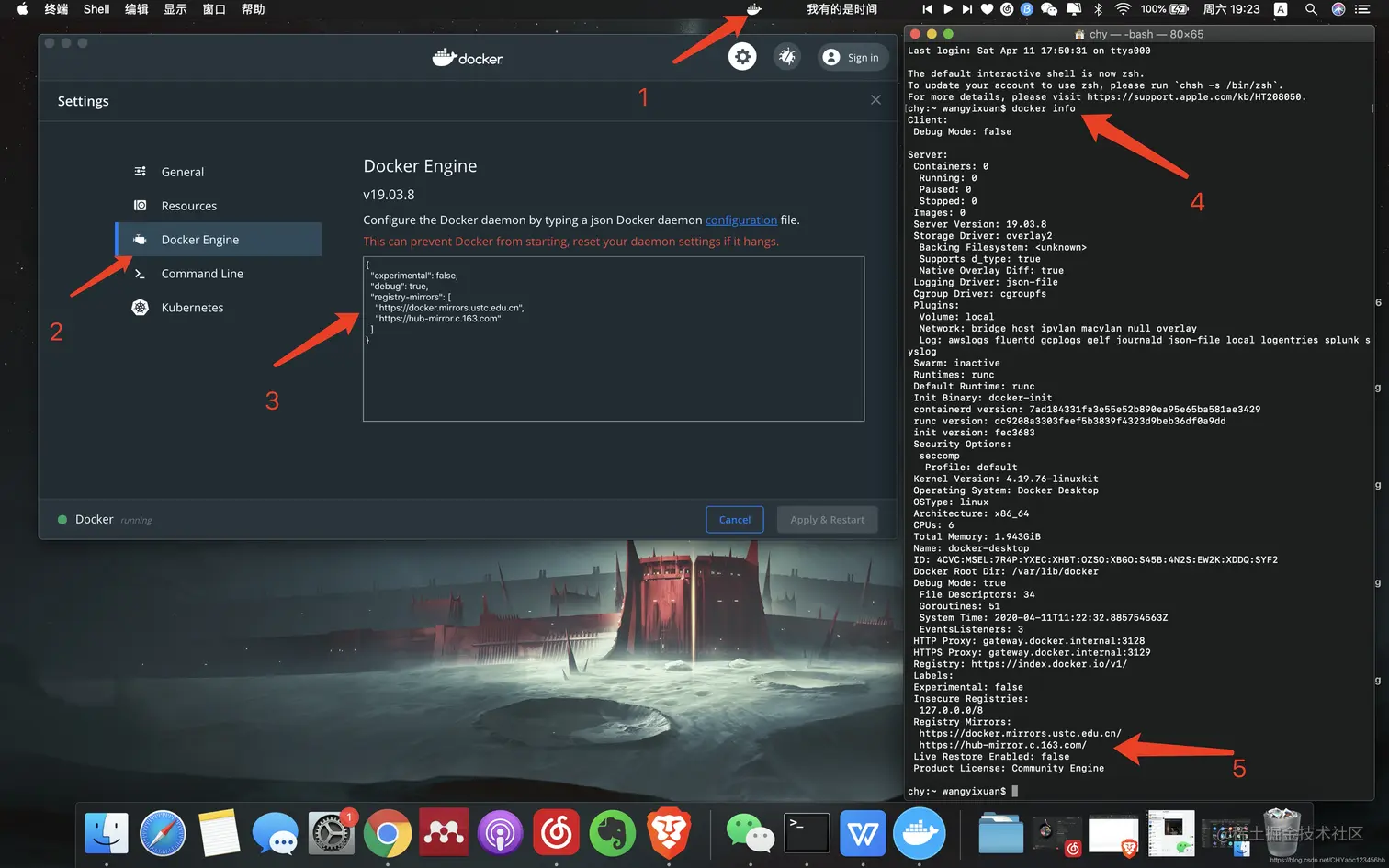
Task: Open Finder from the Dock
Action: coord(107,834)
